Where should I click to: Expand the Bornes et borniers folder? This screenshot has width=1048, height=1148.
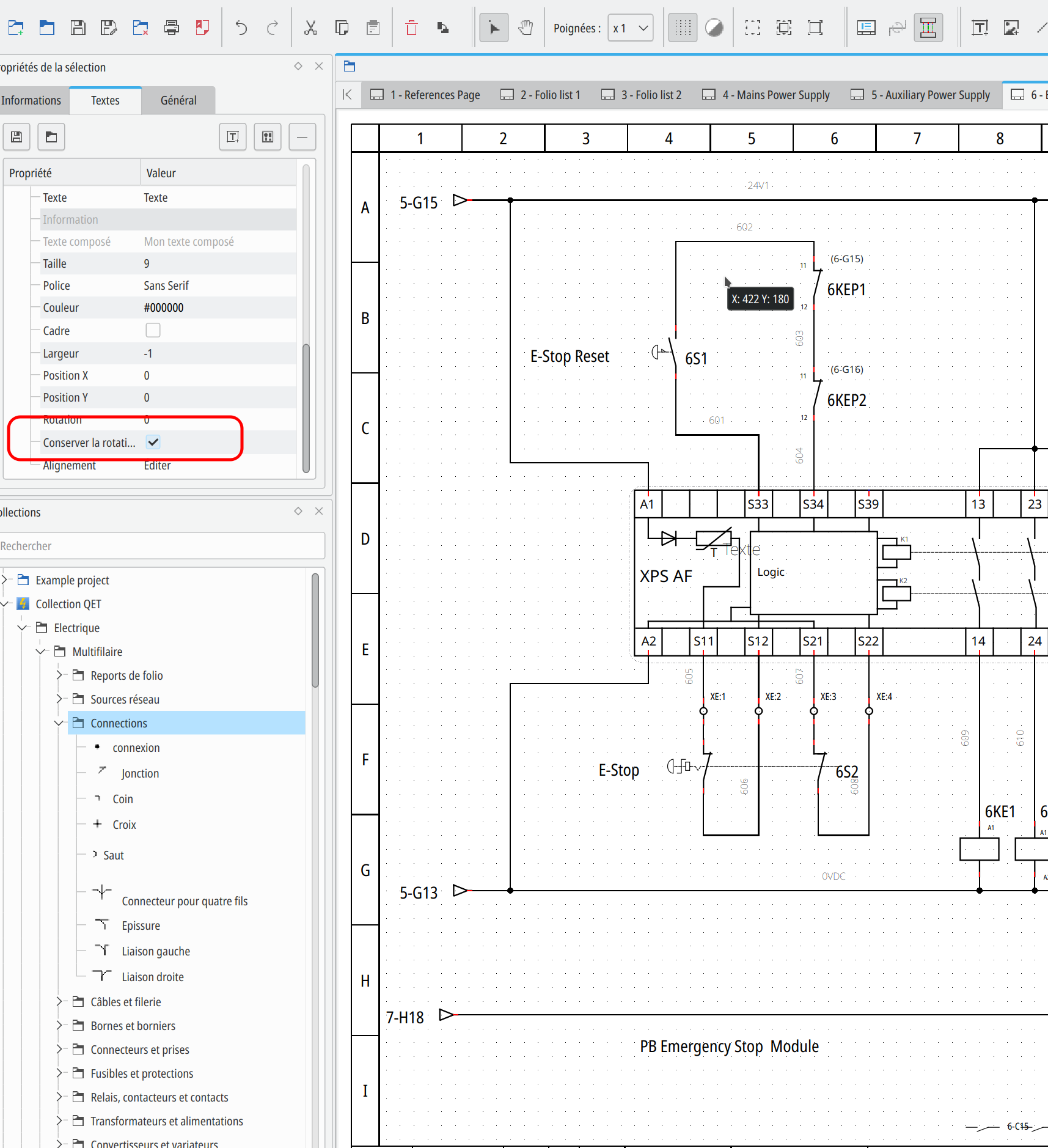click(59, 1025)
